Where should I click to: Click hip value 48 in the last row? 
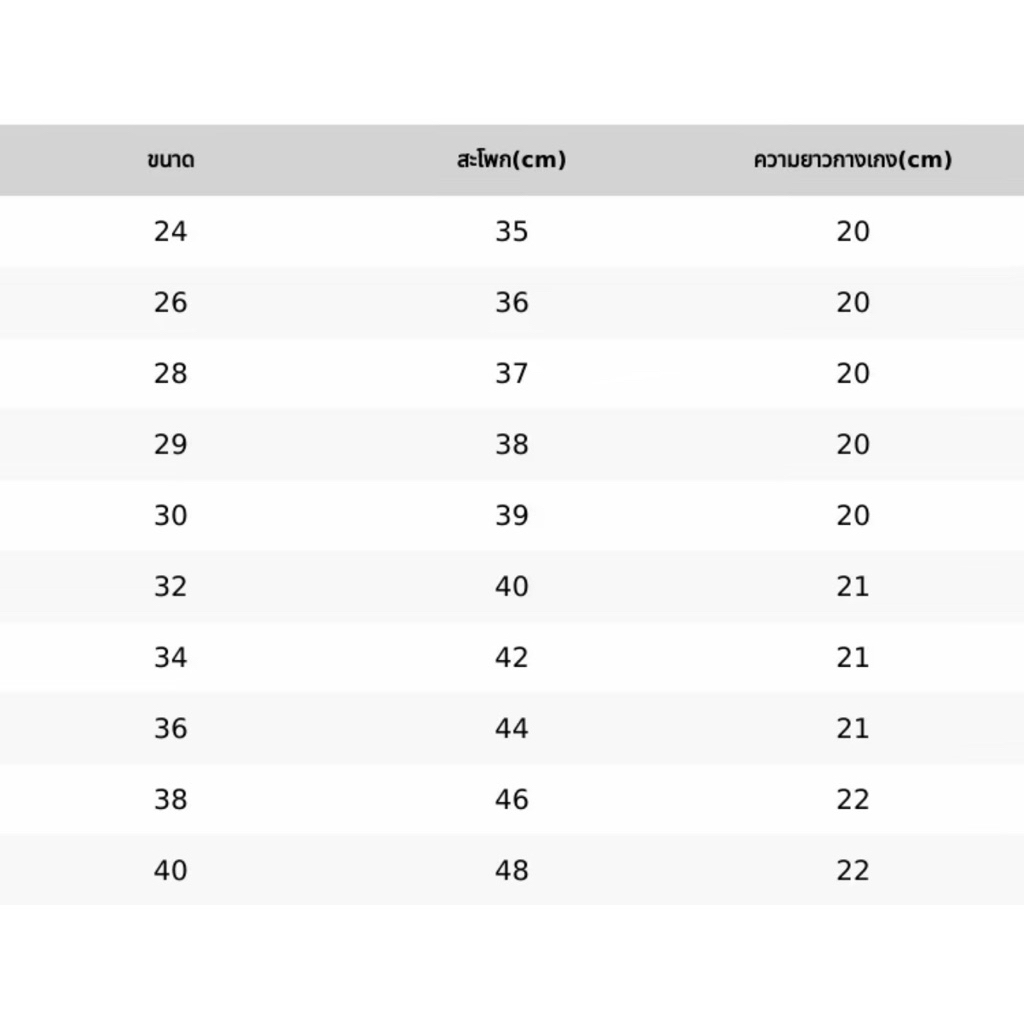click(511, 871)
